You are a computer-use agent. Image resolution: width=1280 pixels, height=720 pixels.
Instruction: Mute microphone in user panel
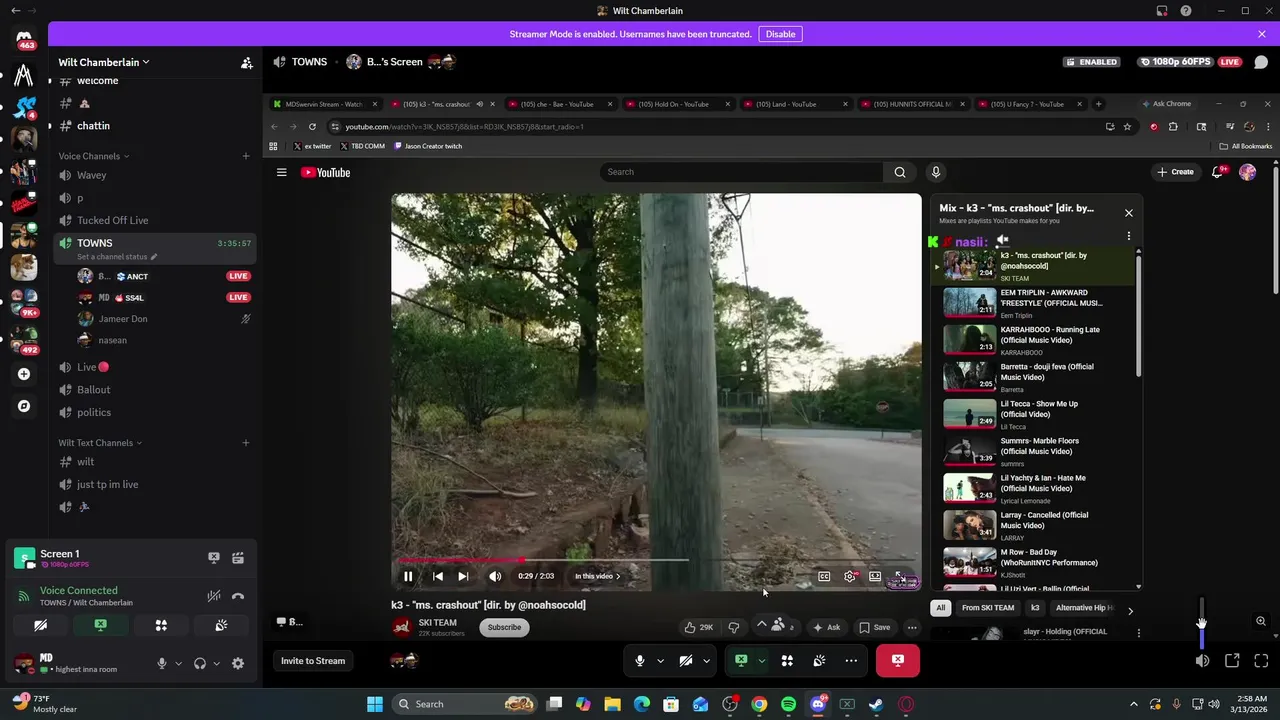coord(162,663)
